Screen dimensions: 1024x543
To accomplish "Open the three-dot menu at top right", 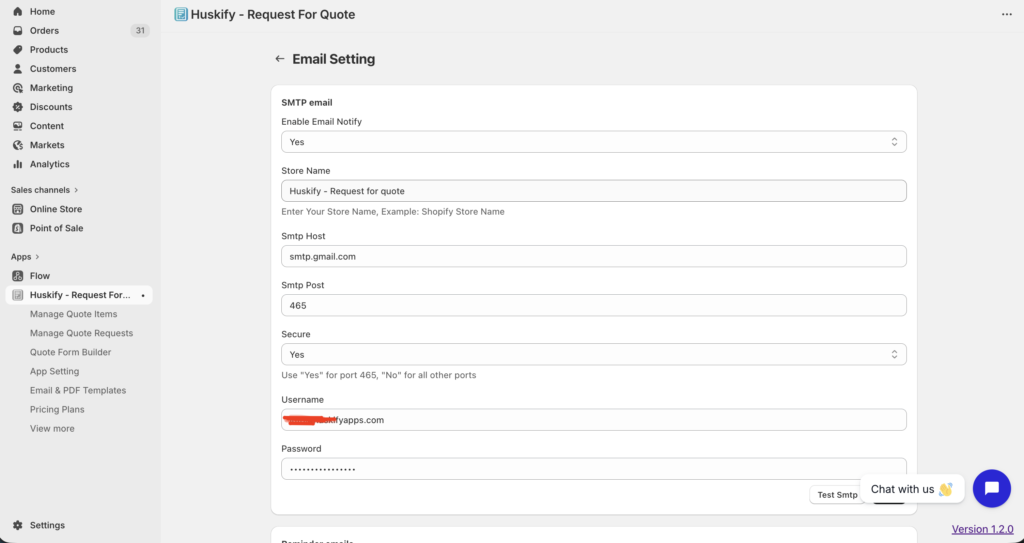I will [1006, 15].
